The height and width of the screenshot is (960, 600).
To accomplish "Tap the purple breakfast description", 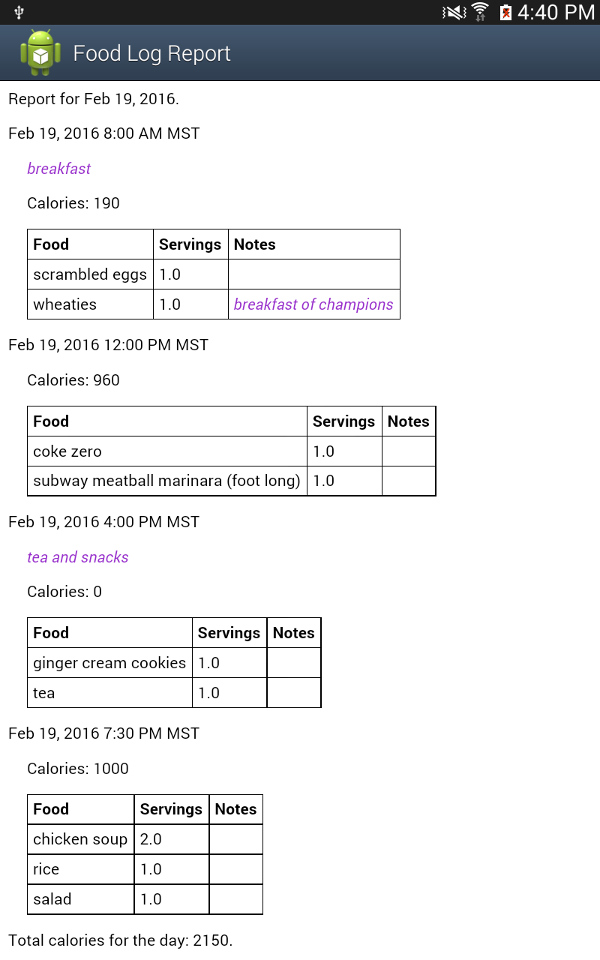I will [x=59, y=168].
